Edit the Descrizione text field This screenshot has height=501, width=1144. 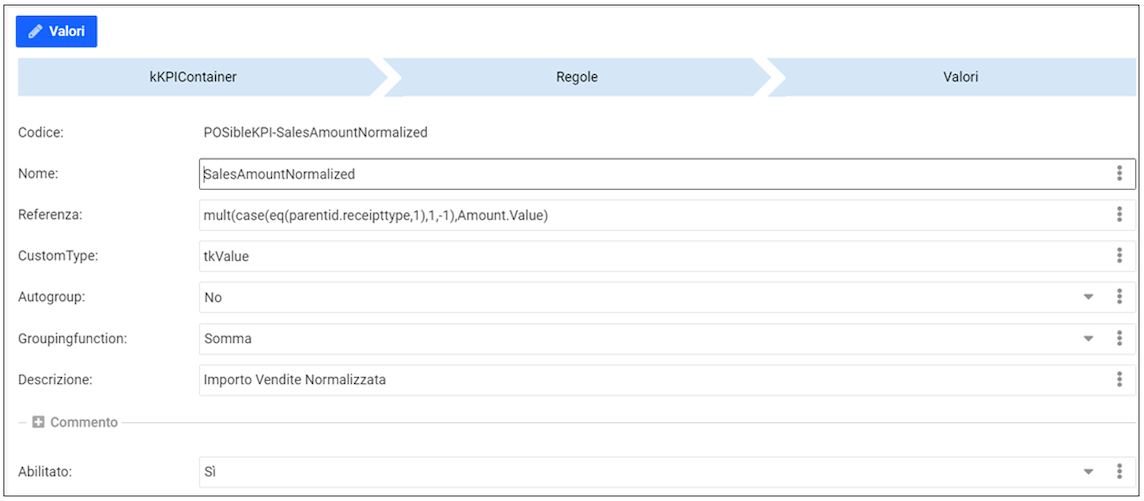tap(650, 380)
